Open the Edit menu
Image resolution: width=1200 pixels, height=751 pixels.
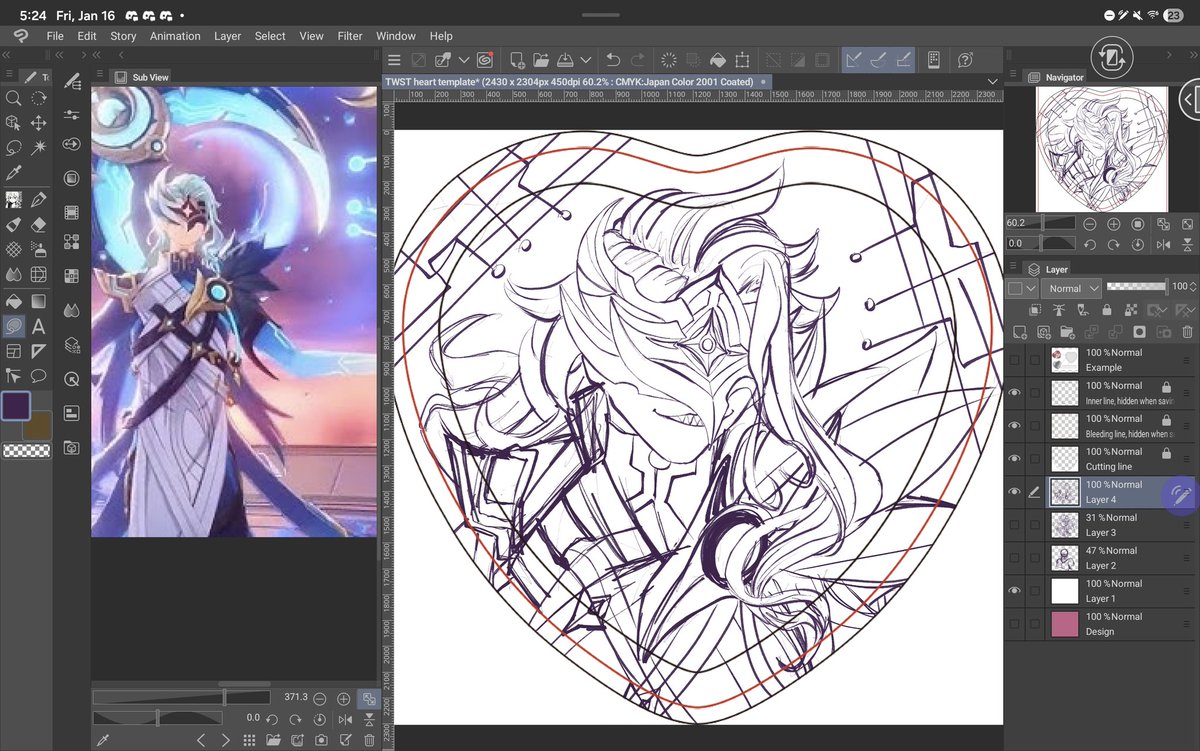click(87, 36)
